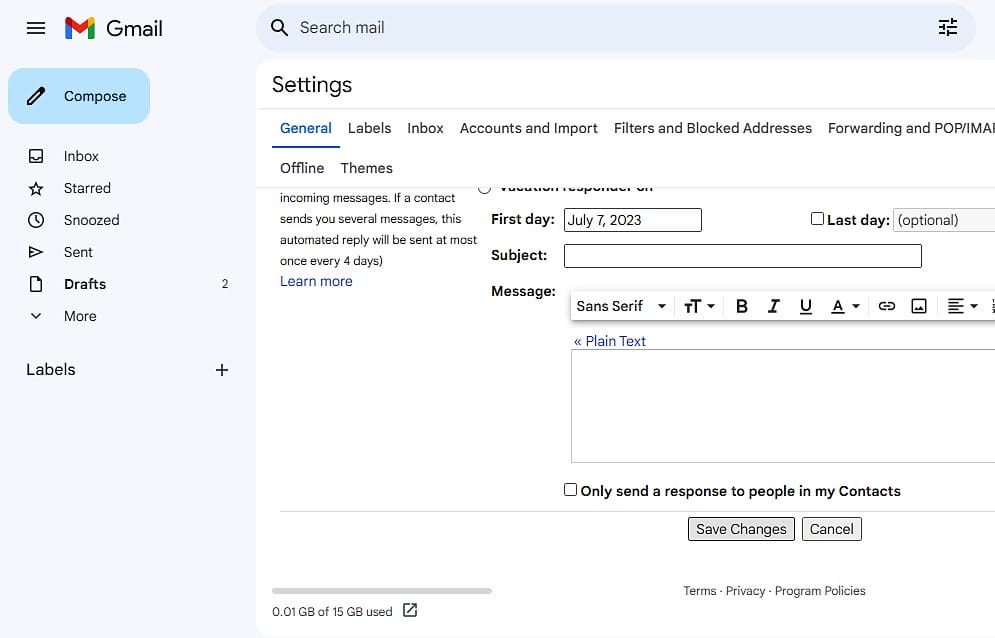The height and width of the screenshot is (638, 995).
Task: Open the Sans Serif font dropdown
Action: [620, 306]
